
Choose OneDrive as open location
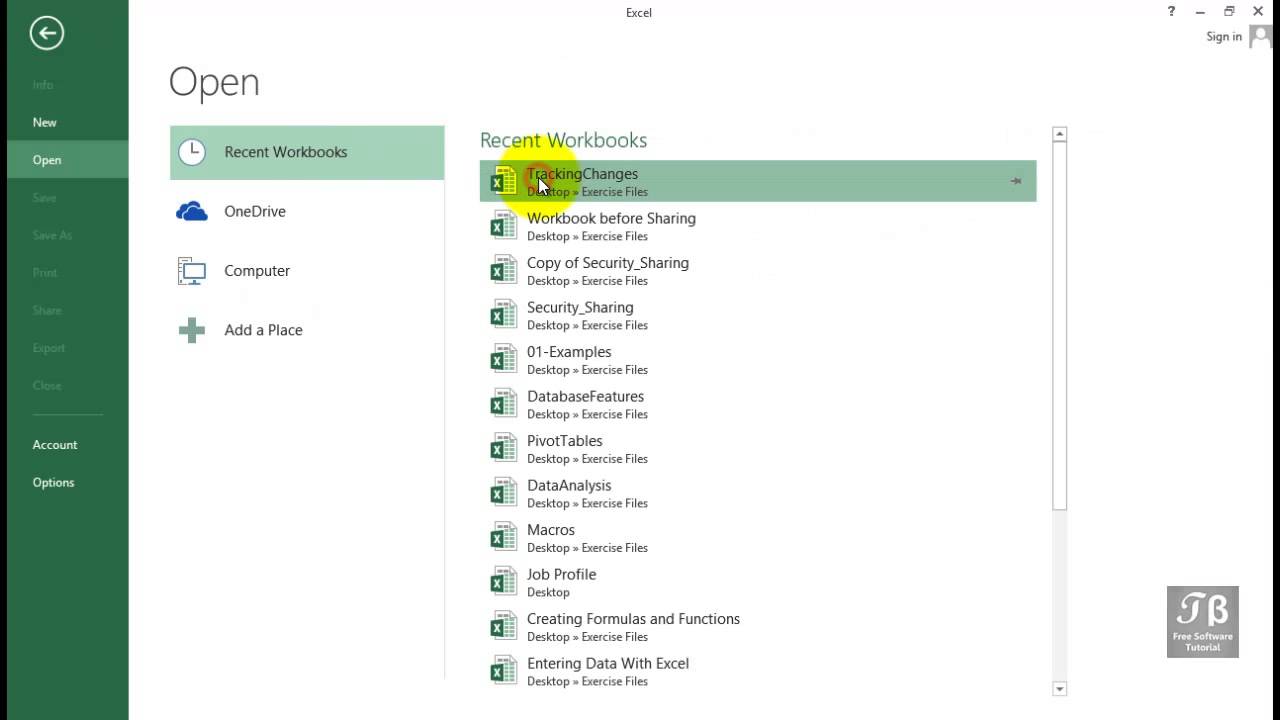click(307, 211)
